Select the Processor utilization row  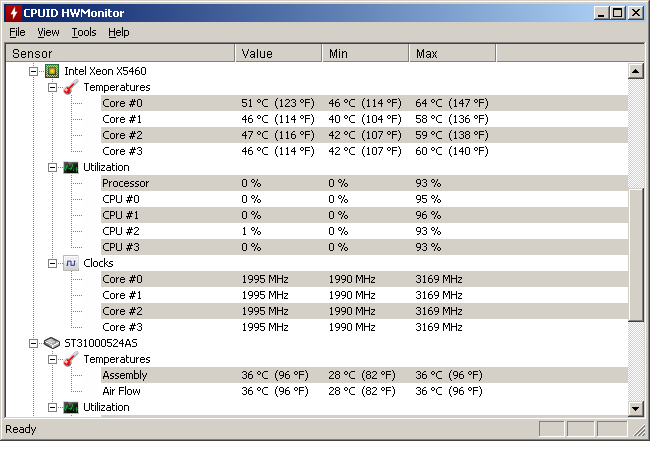coord(364,183)
